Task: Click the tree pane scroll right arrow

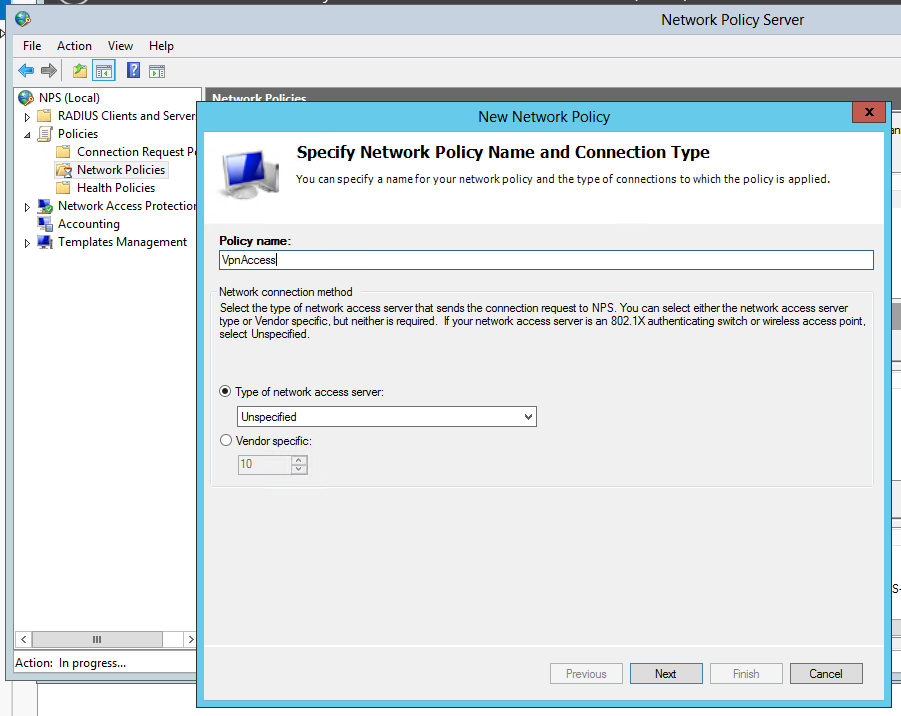Action: [190, 639]
